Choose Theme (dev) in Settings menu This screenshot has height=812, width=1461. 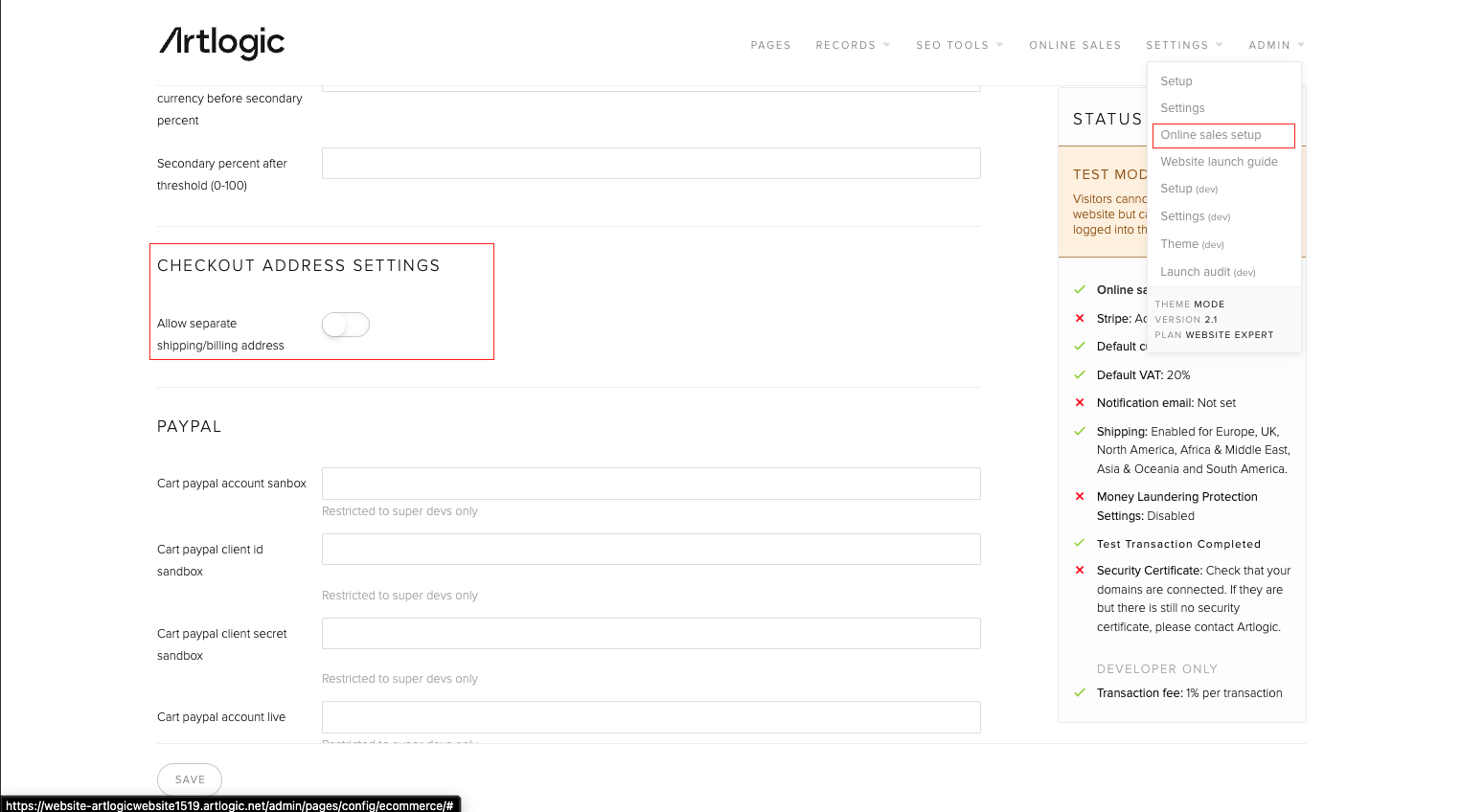pos(1192,244)
